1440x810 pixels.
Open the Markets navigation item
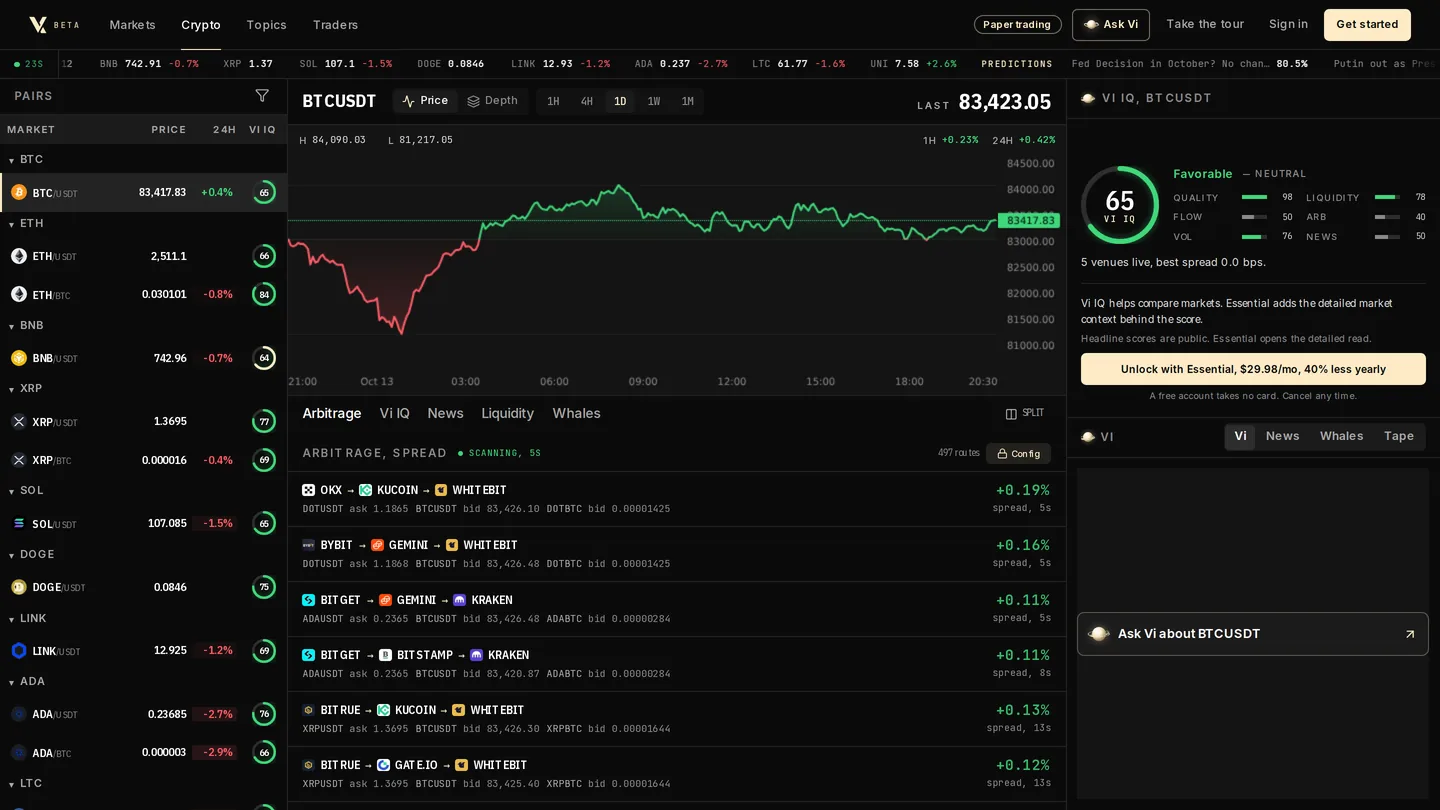132,25
